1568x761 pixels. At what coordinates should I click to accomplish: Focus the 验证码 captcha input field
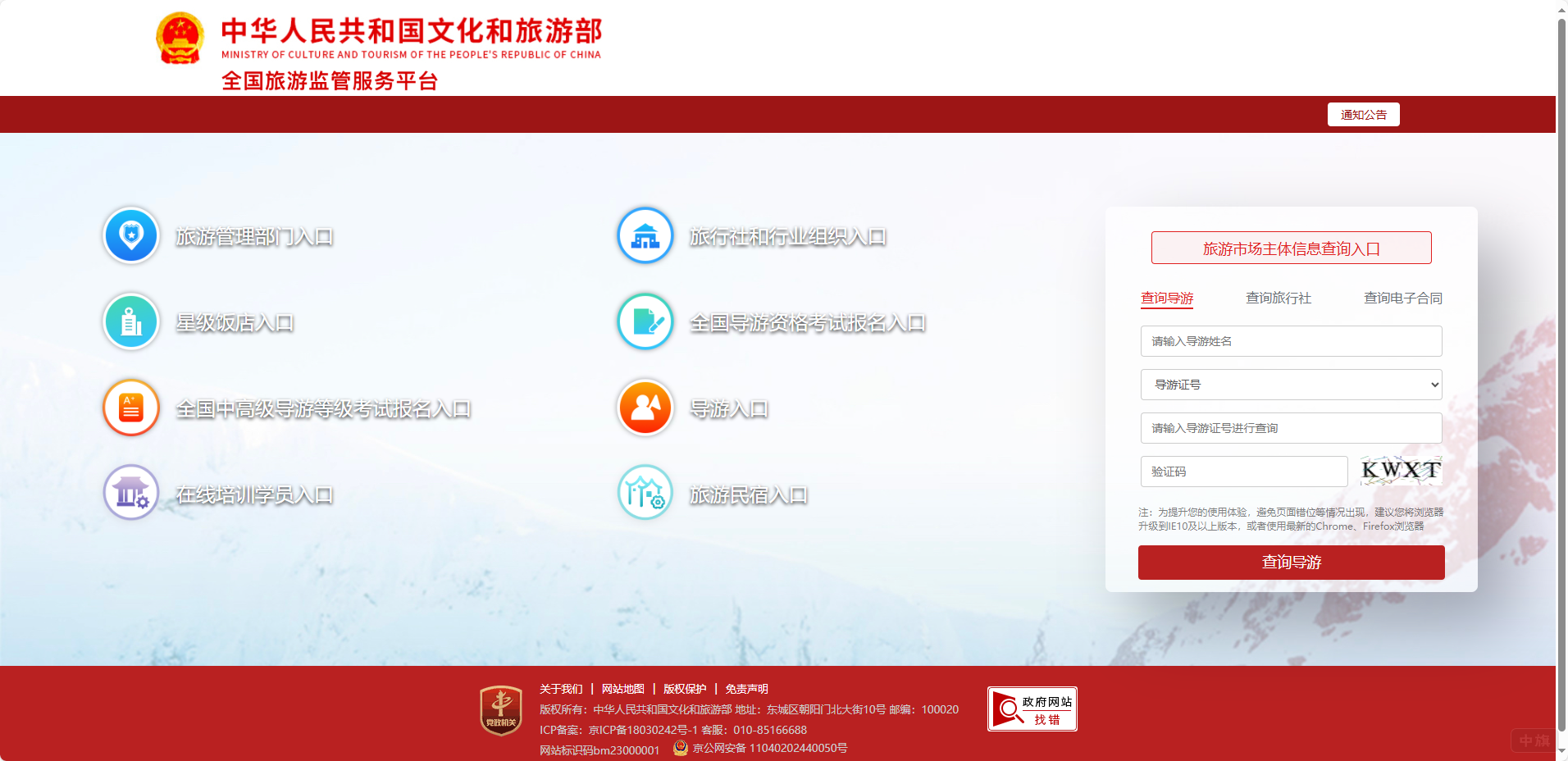1243,472
